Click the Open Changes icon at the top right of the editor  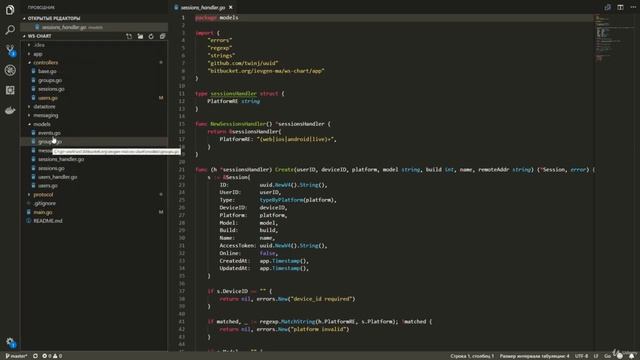(x=608, y=7)
